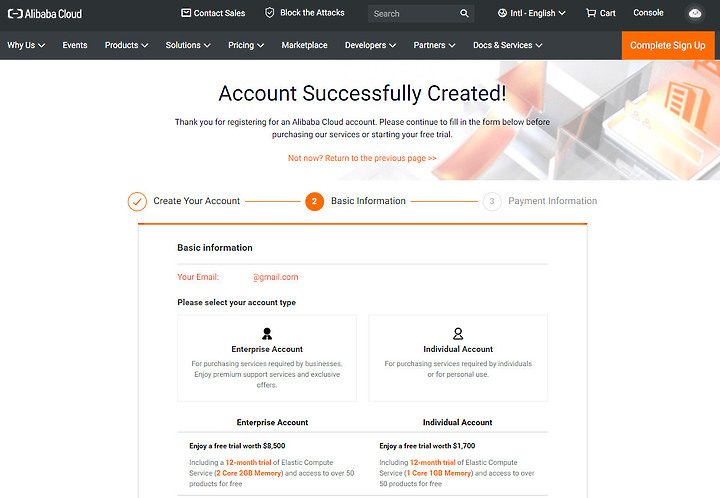This screenshot has width=720, height=498.
Task: Select the Enterprise Account card
Action: (x=267, y=358)
